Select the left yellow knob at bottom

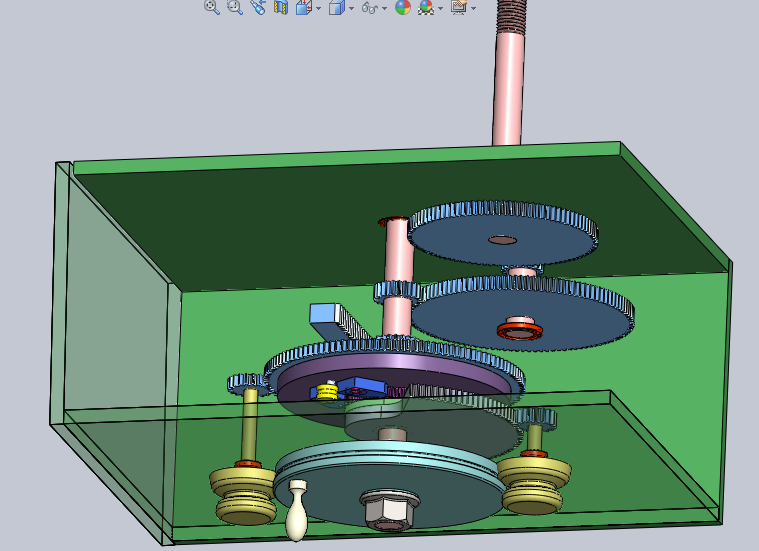243,495
